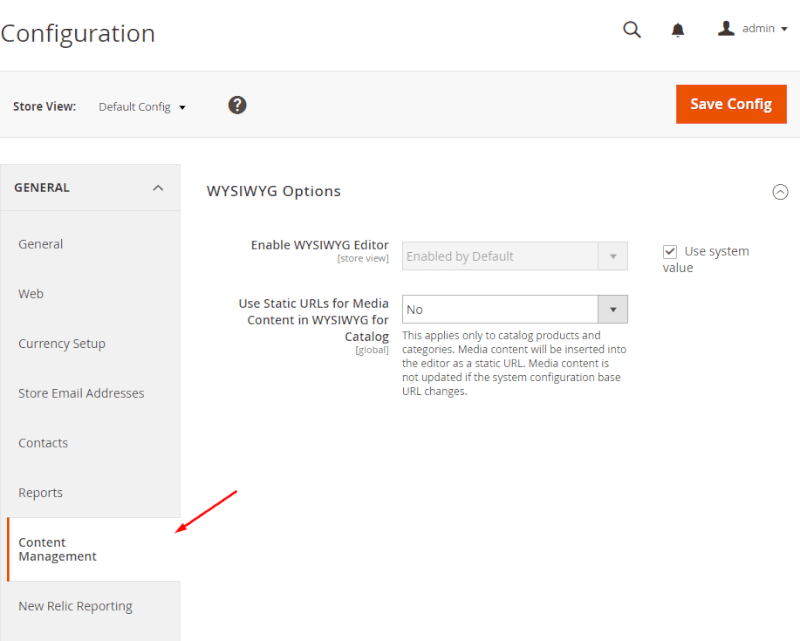The height and width of the screenshot is (641, 800).
Task: Click the Store View label
Action: pyautogui.click(x=44, y=106)
